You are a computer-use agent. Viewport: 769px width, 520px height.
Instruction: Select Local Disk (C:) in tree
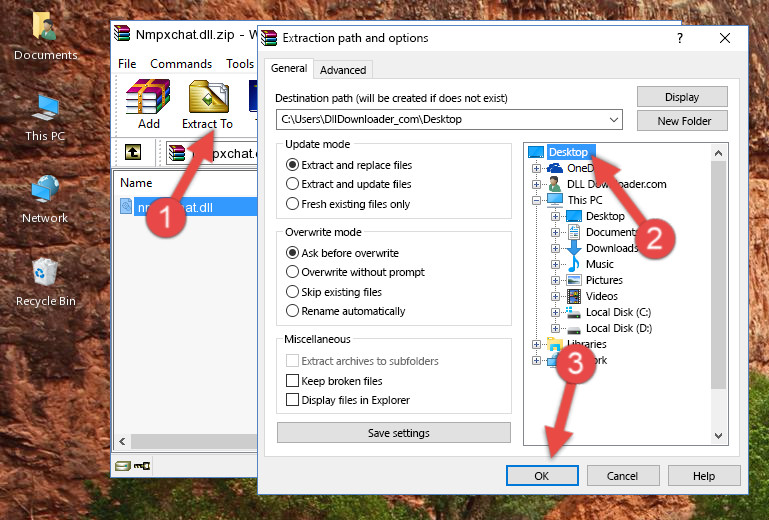click(x=618, y=312)
